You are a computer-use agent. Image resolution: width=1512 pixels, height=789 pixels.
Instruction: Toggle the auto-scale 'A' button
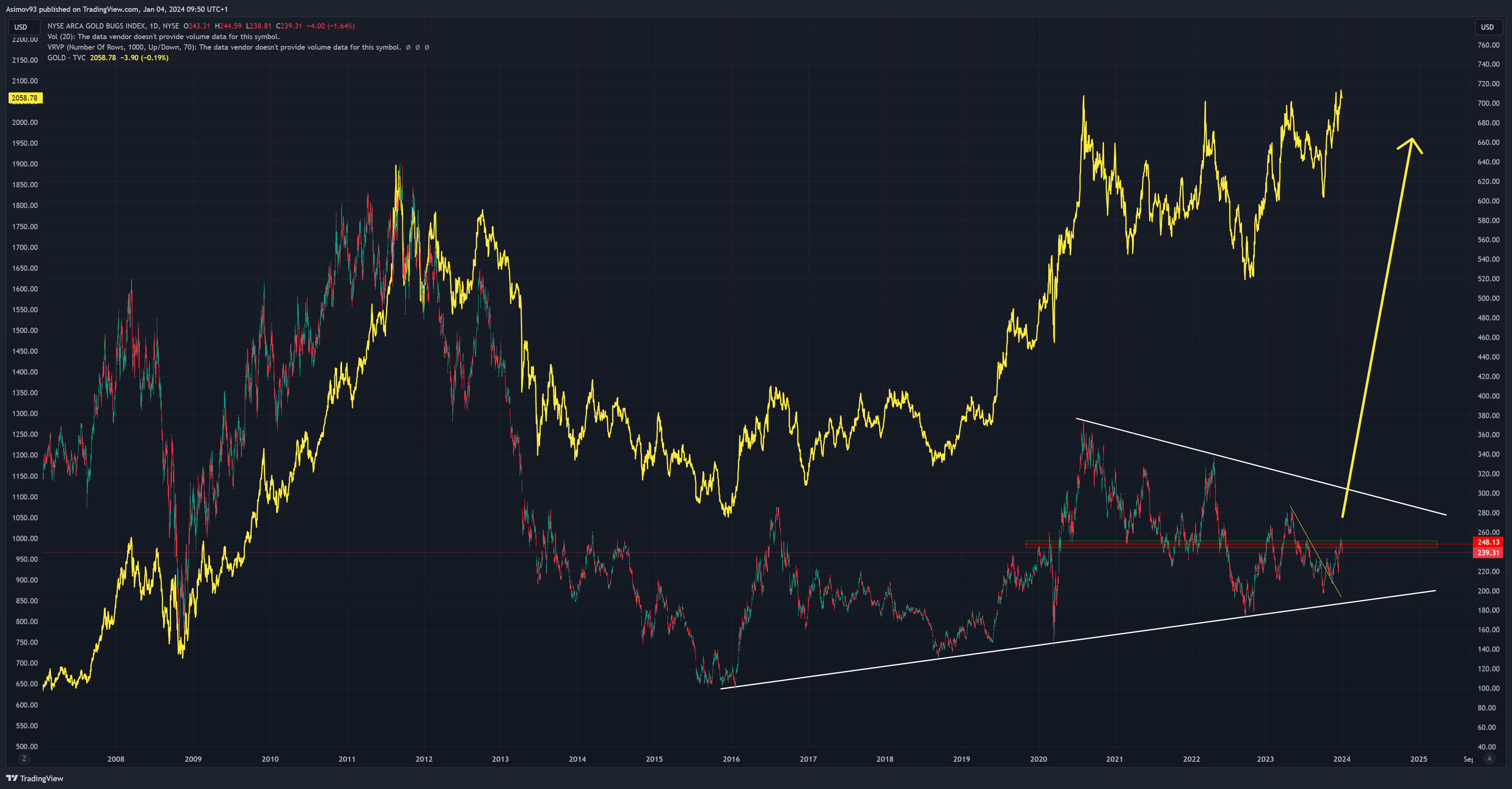1489,758
